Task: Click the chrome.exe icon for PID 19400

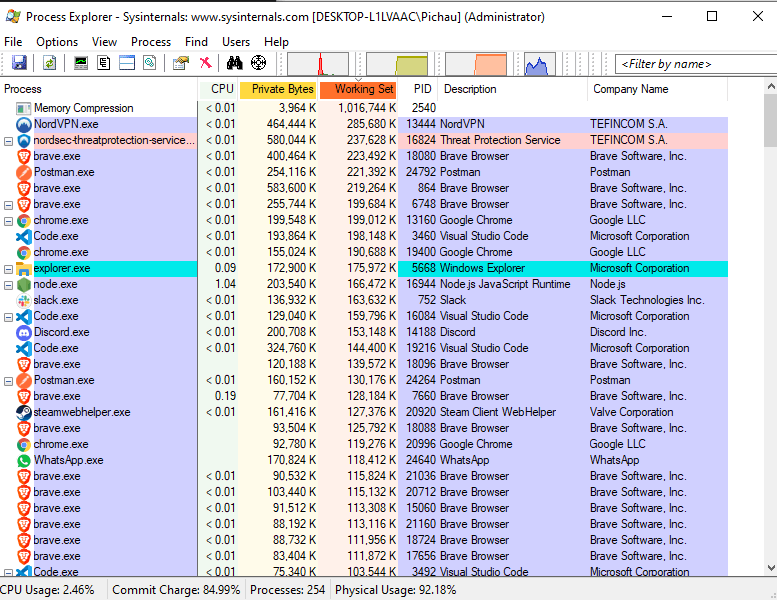Action: click(x=23, y=252)
